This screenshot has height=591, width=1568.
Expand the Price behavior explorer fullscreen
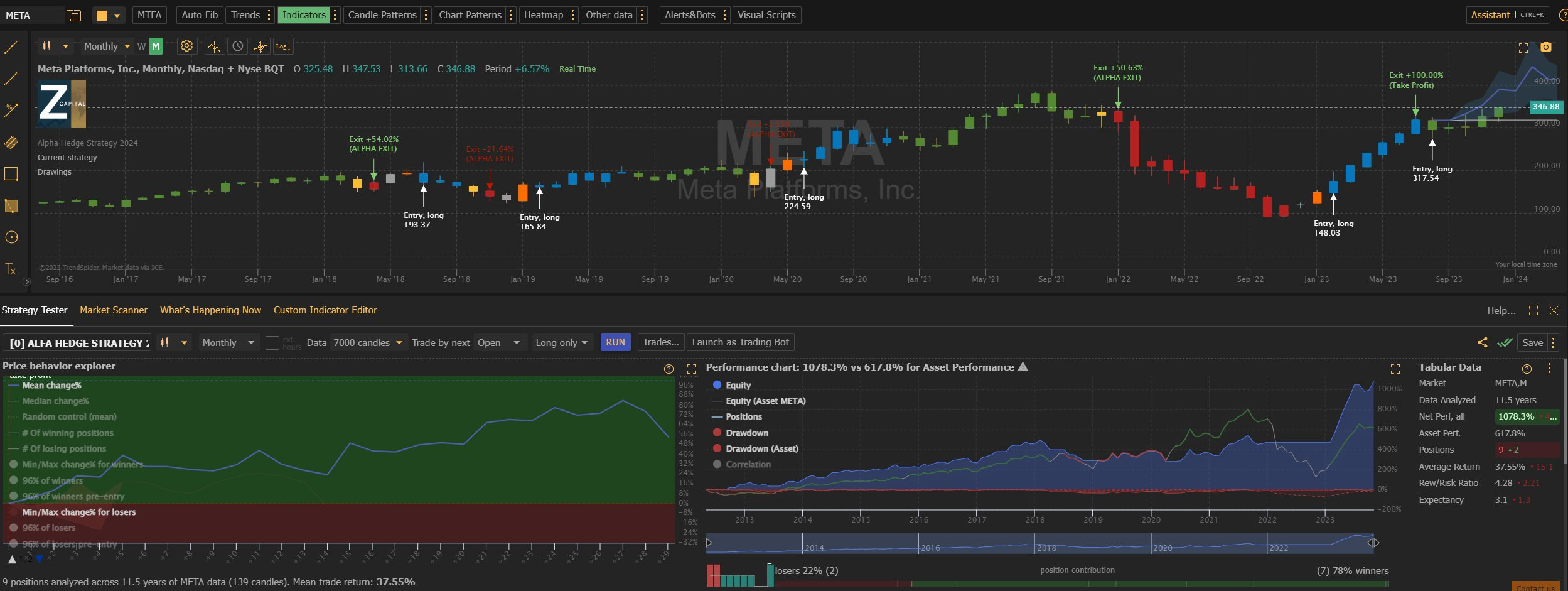pyautogui.click(x=692, y=369)
